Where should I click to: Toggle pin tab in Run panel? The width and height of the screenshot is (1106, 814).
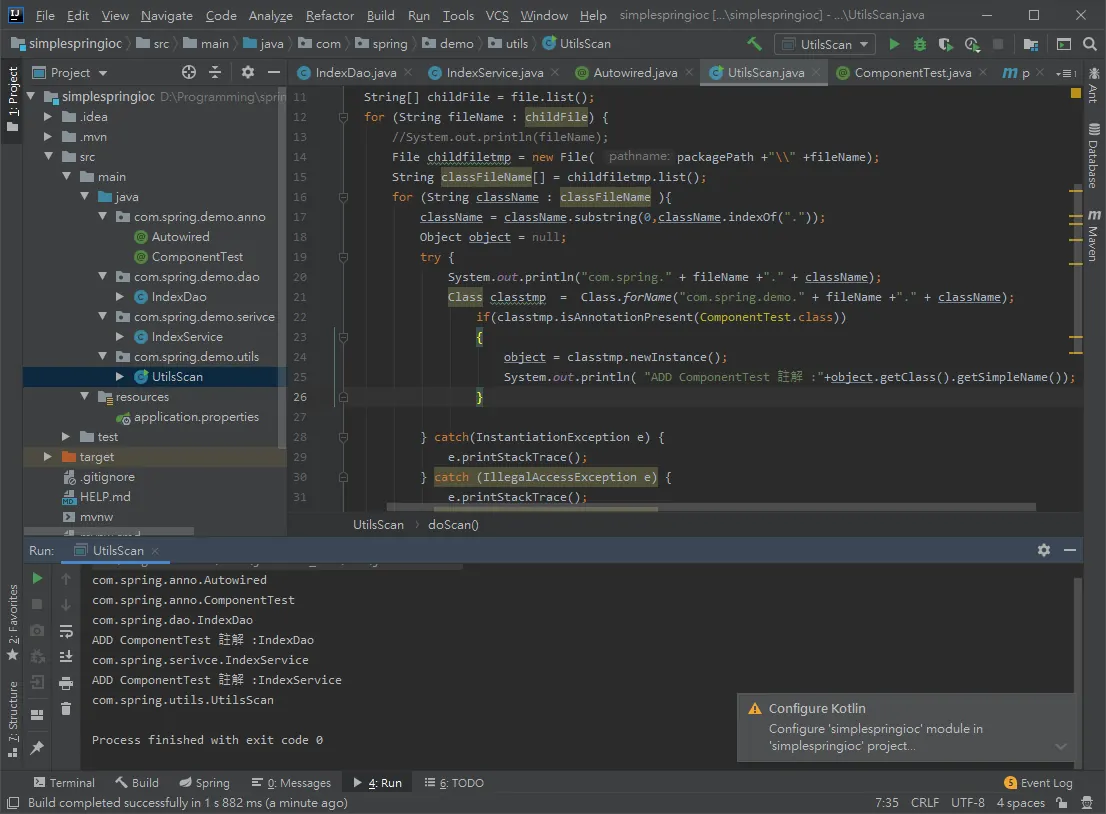click(x=37, y=748)
